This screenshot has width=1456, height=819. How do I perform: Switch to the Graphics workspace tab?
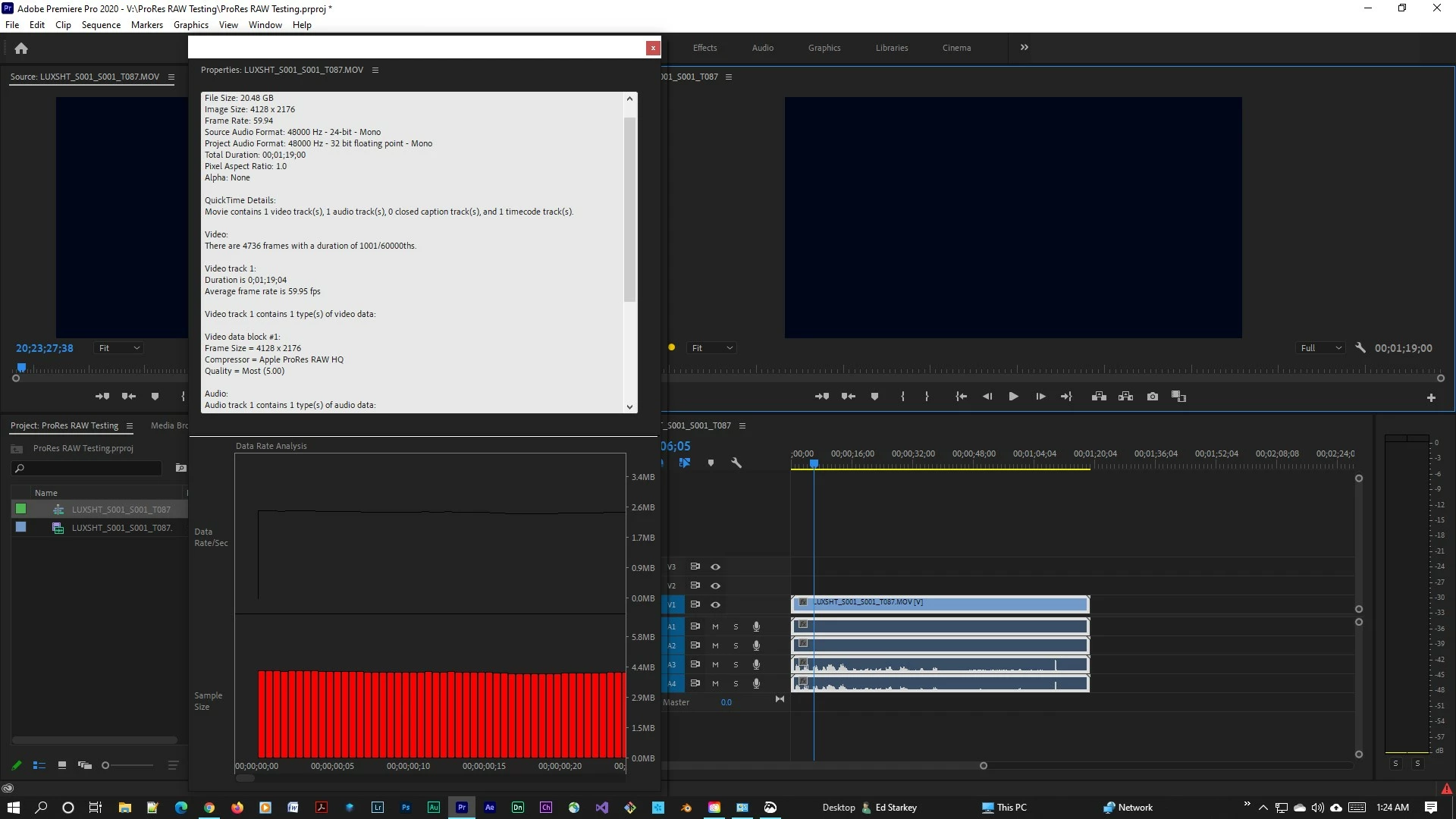824,48
